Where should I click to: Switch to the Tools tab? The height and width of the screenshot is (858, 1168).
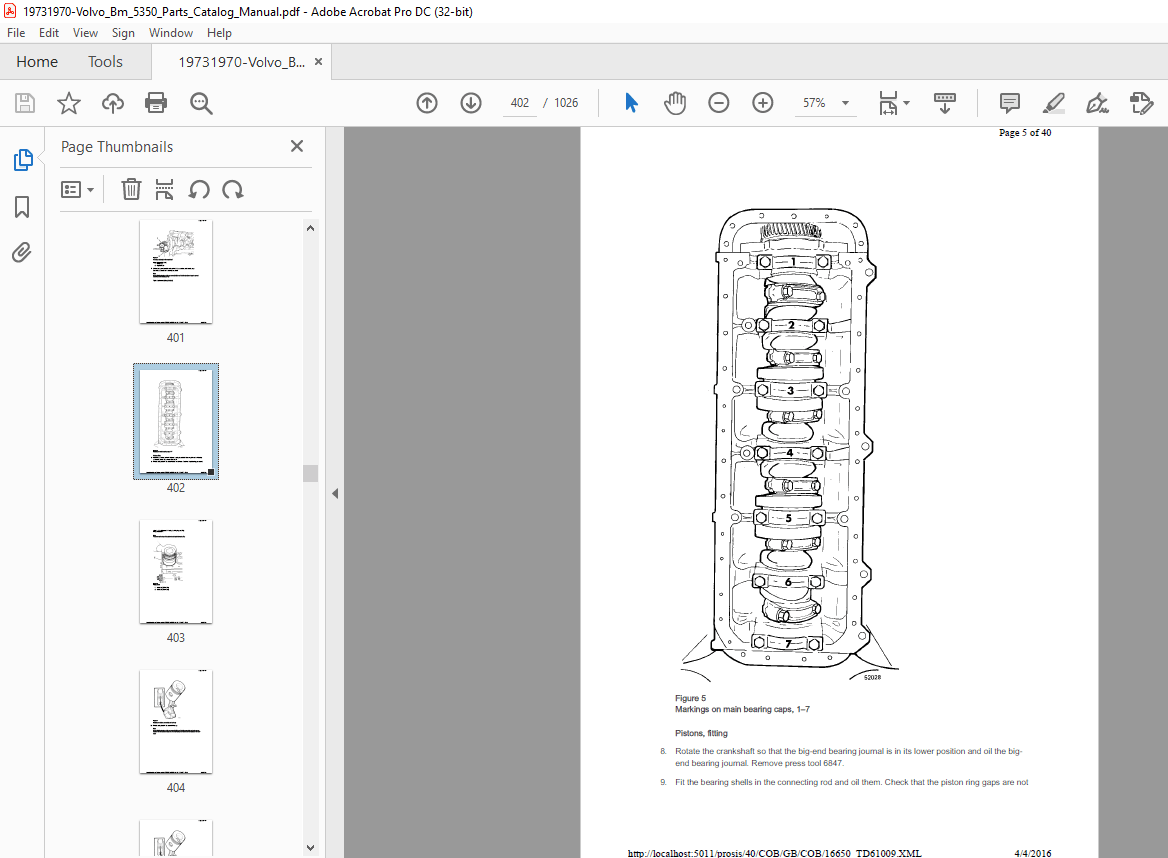pyautogui.click(x=105, y=62)
